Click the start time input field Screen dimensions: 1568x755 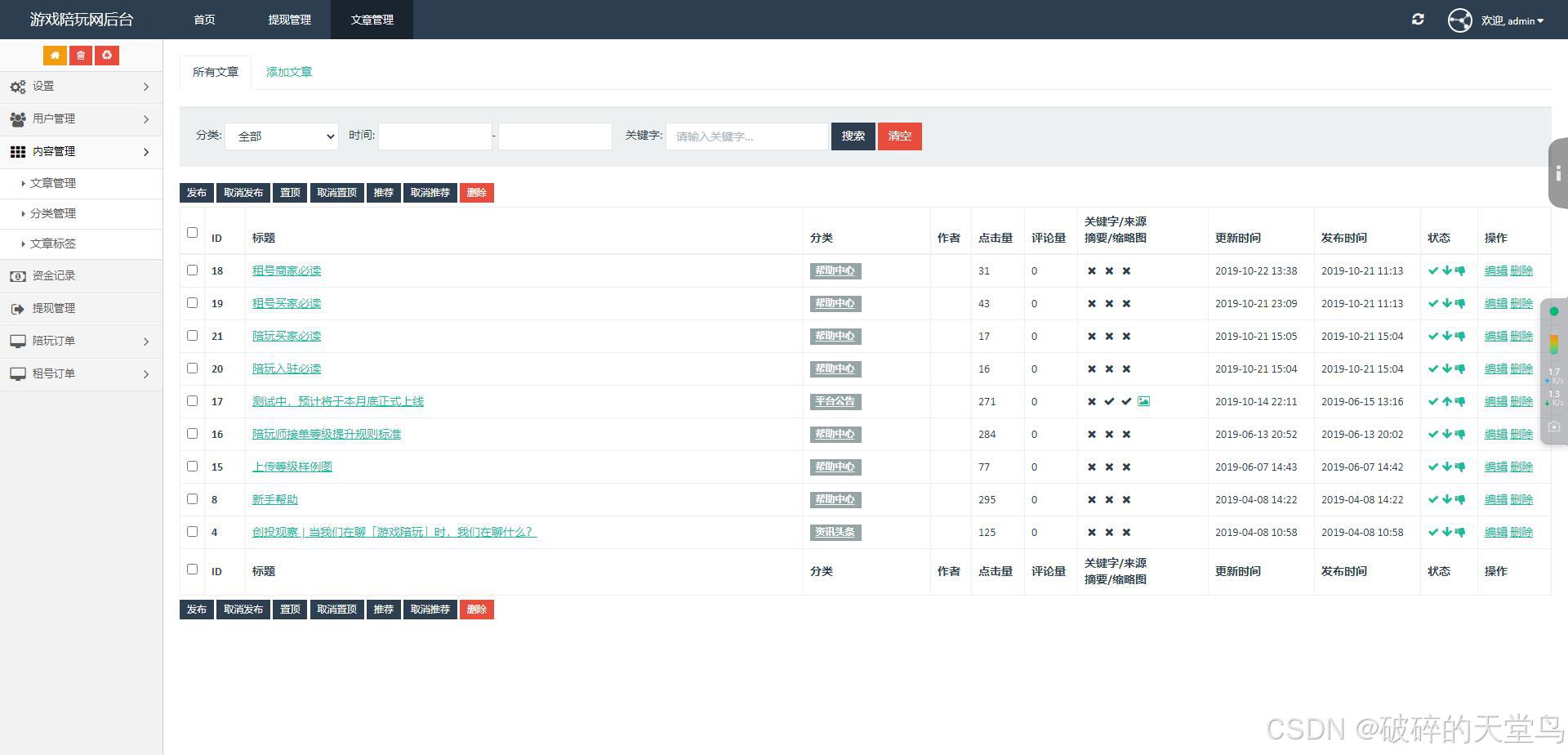[435, 136]
